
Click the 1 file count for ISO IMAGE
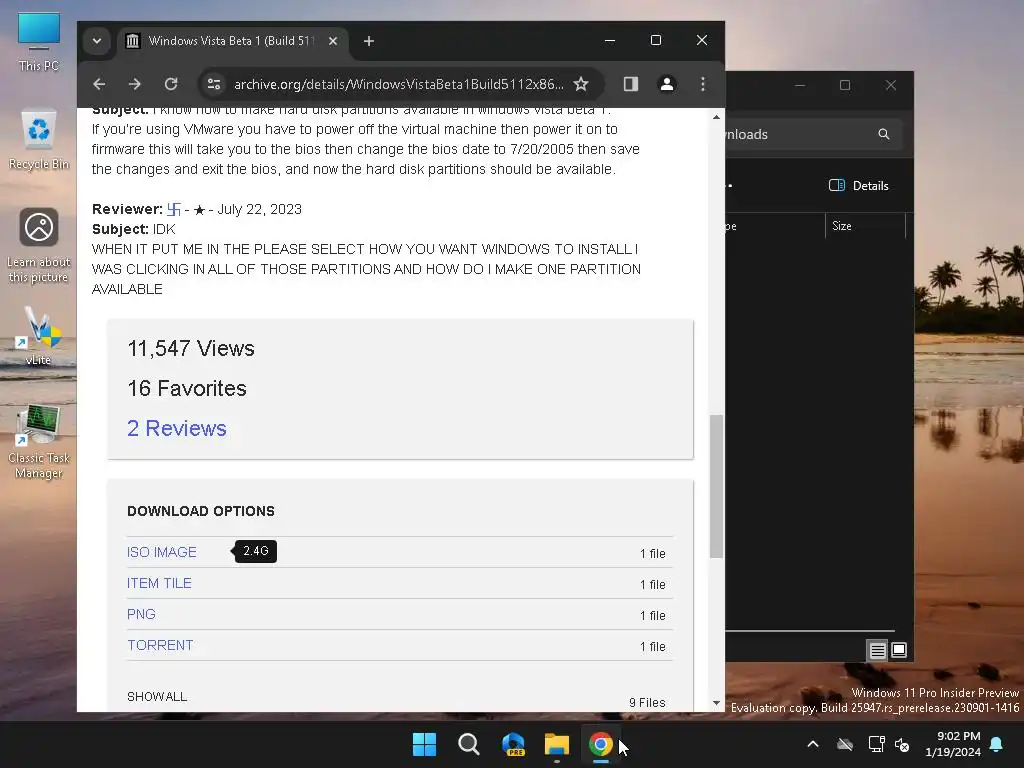point(652,554)
